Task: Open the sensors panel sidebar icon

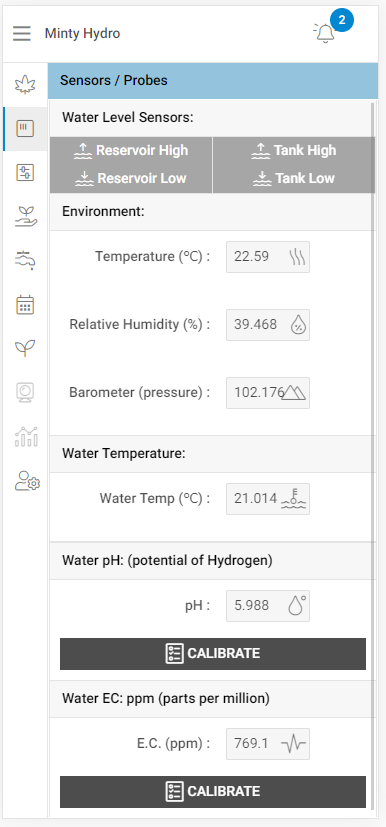Action: 25,129
